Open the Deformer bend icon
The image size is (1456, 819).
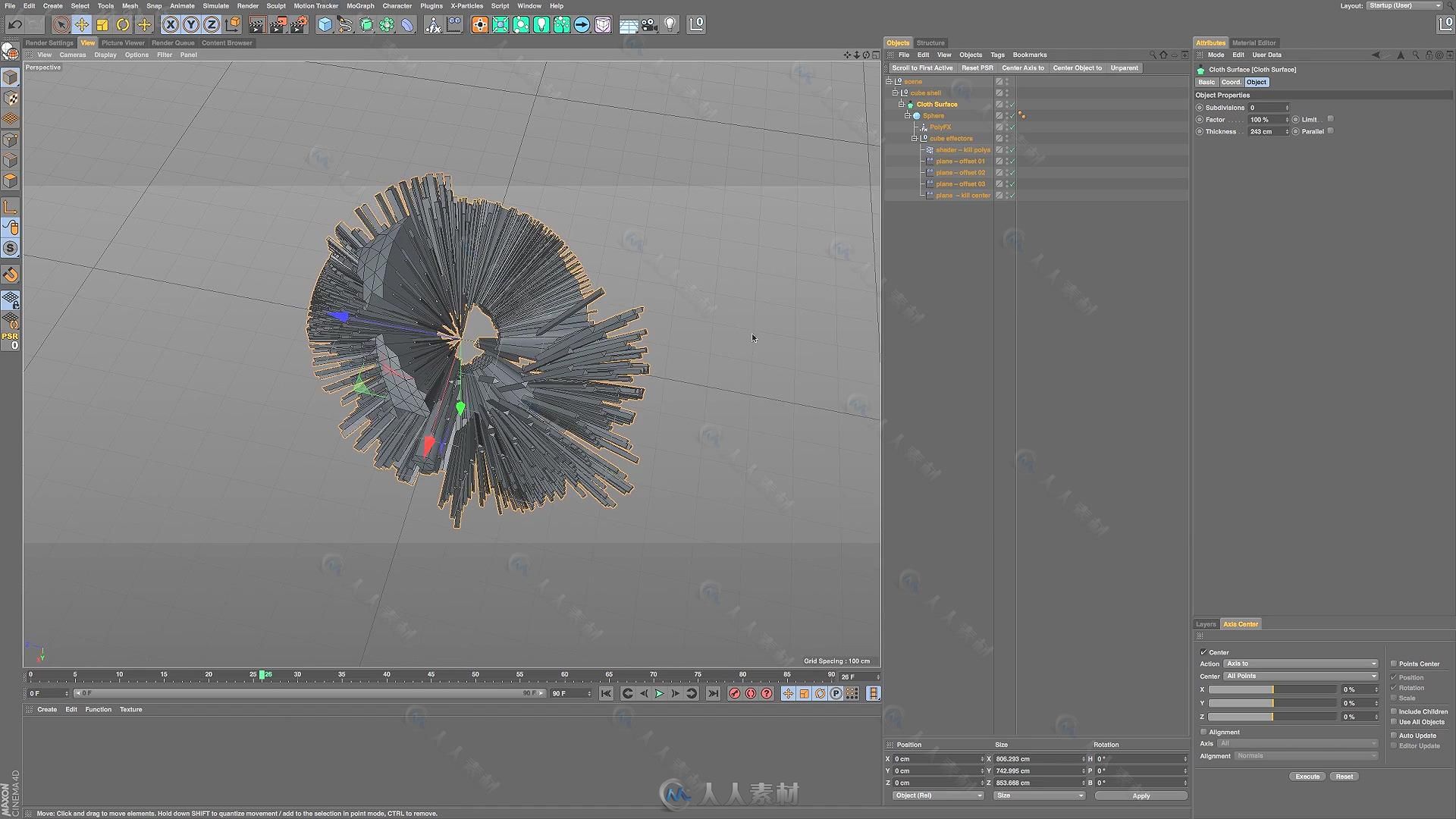tap(408, 25)
